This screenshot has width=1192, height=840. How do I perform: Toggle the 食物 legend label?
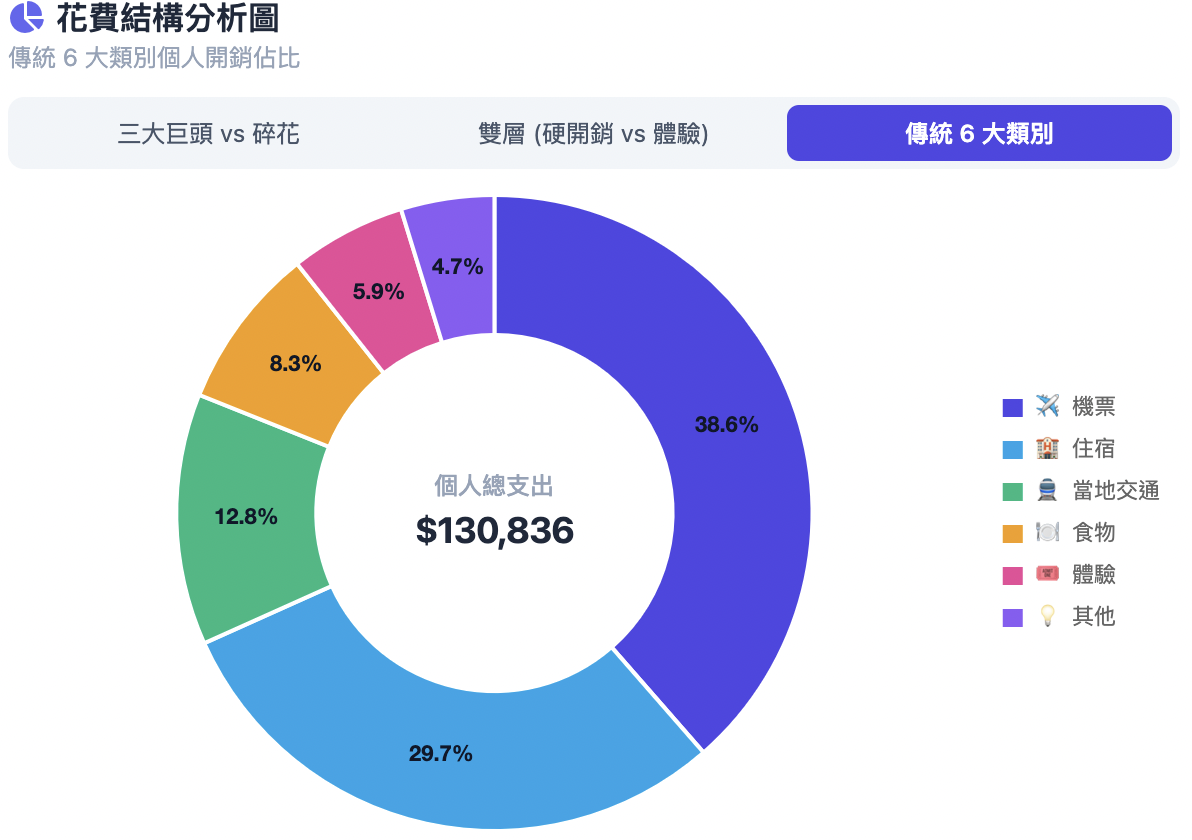(x=1093, y=532)
